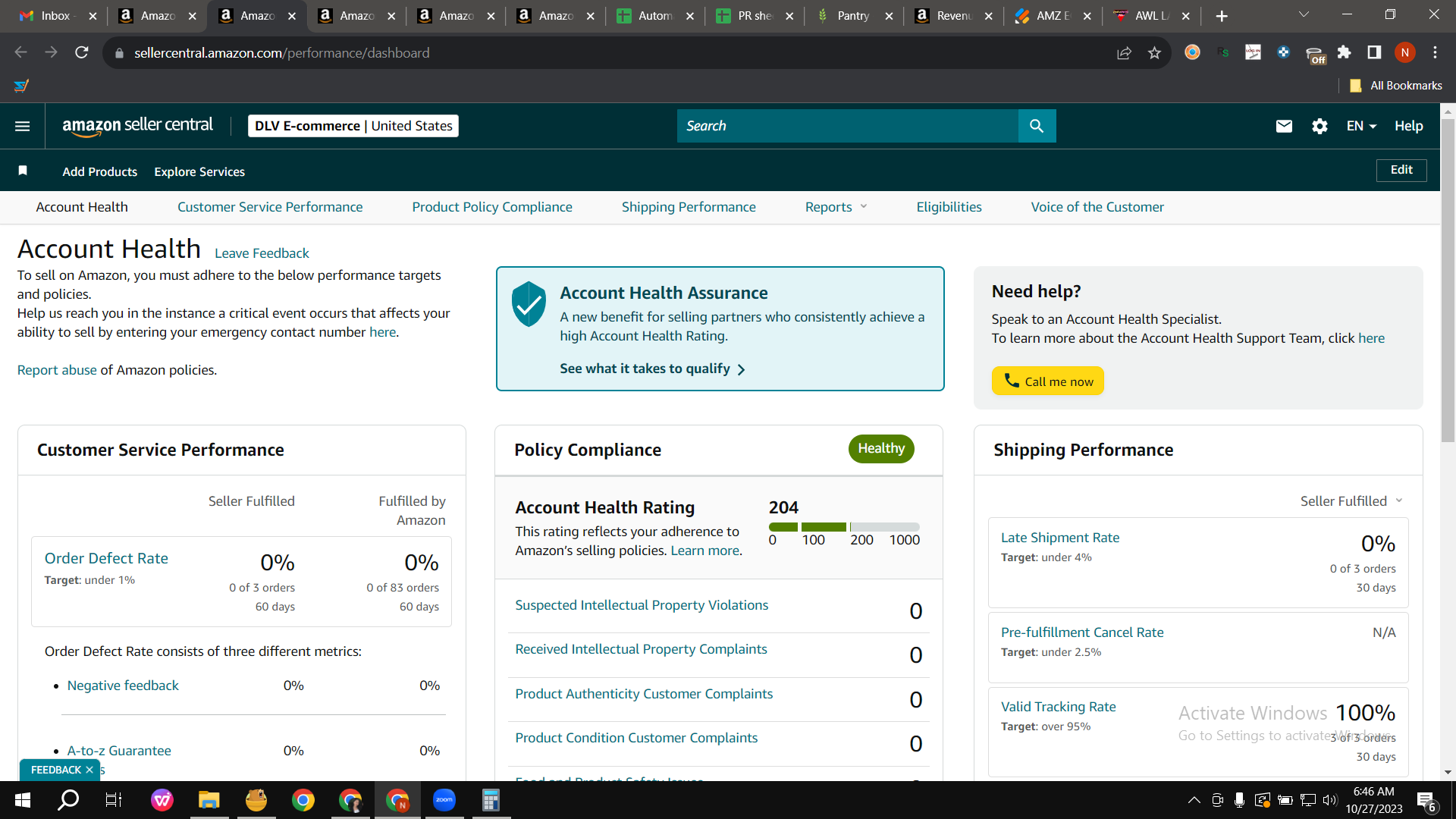Open Suspected Intellectual Property Violations link
This screenshot has width=1456, height=819.
click(642, 605)
